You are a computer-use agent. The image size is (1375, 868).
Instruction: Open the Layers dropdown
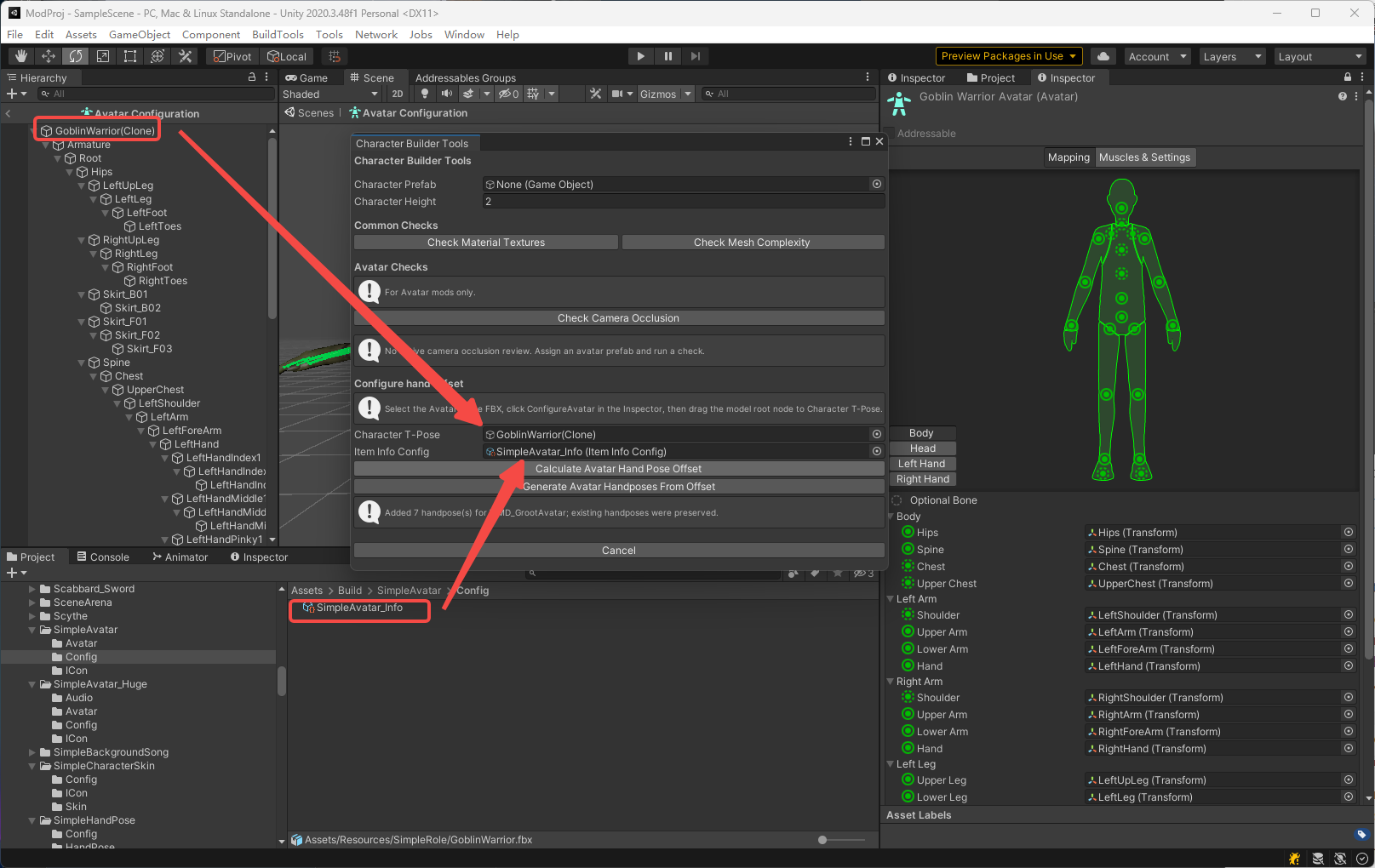[x=1232, y=56]
